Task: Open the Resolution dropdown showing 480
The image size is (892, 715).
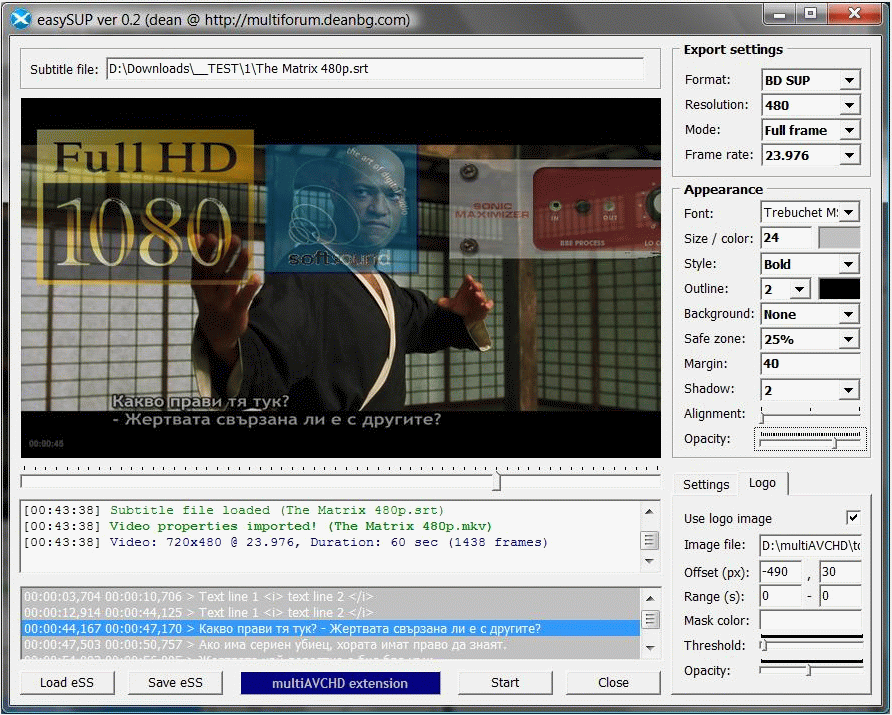Action: point(810,105)
